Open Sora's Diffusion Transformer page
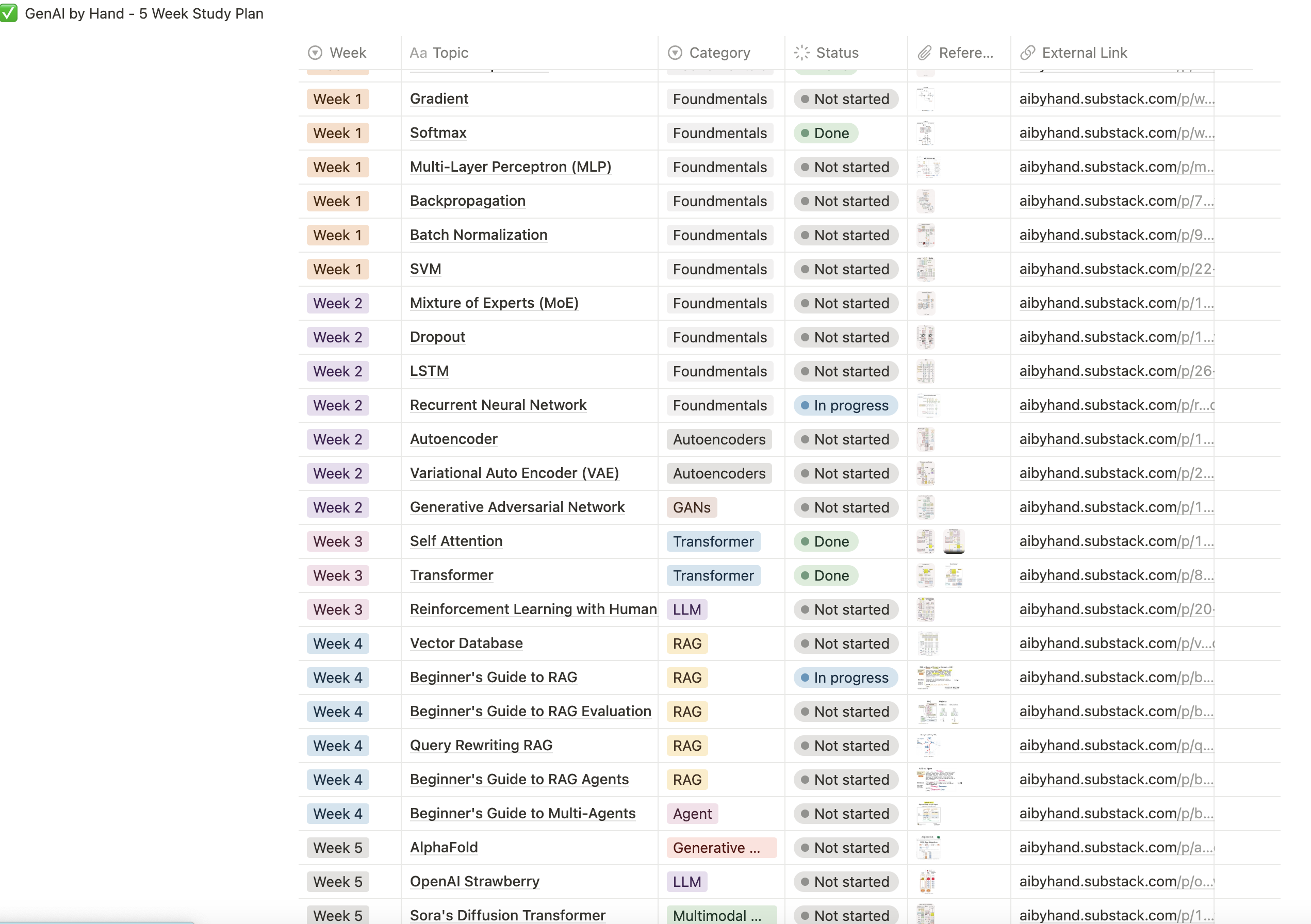The image size is (1311, 924). click(x=507, y=915)
